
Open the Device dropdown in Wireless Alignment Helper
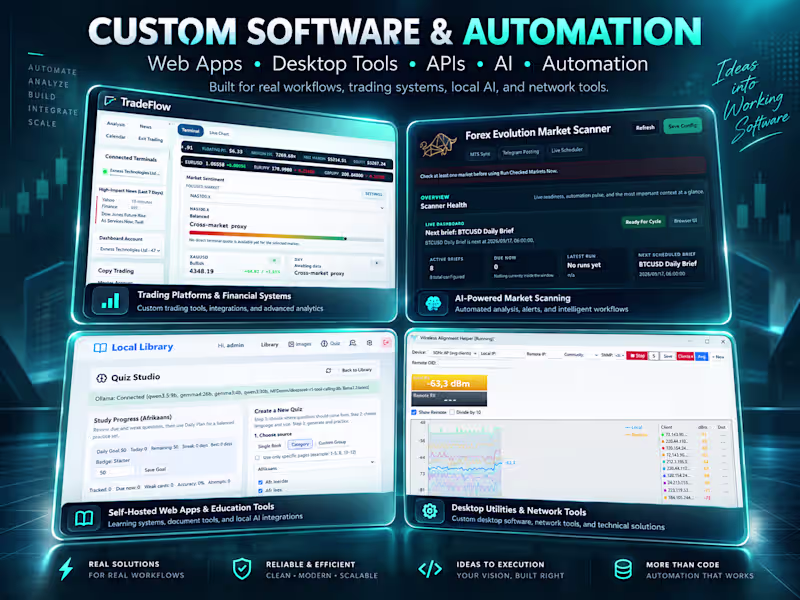click(x=453, y=353)
